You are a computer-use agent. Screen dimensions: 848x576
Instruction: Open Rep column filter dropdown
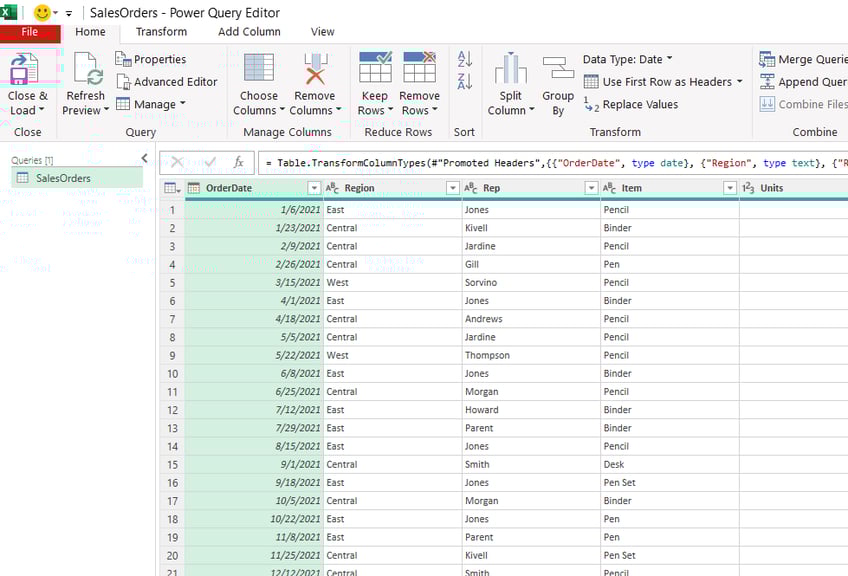(x=591, y=188)
